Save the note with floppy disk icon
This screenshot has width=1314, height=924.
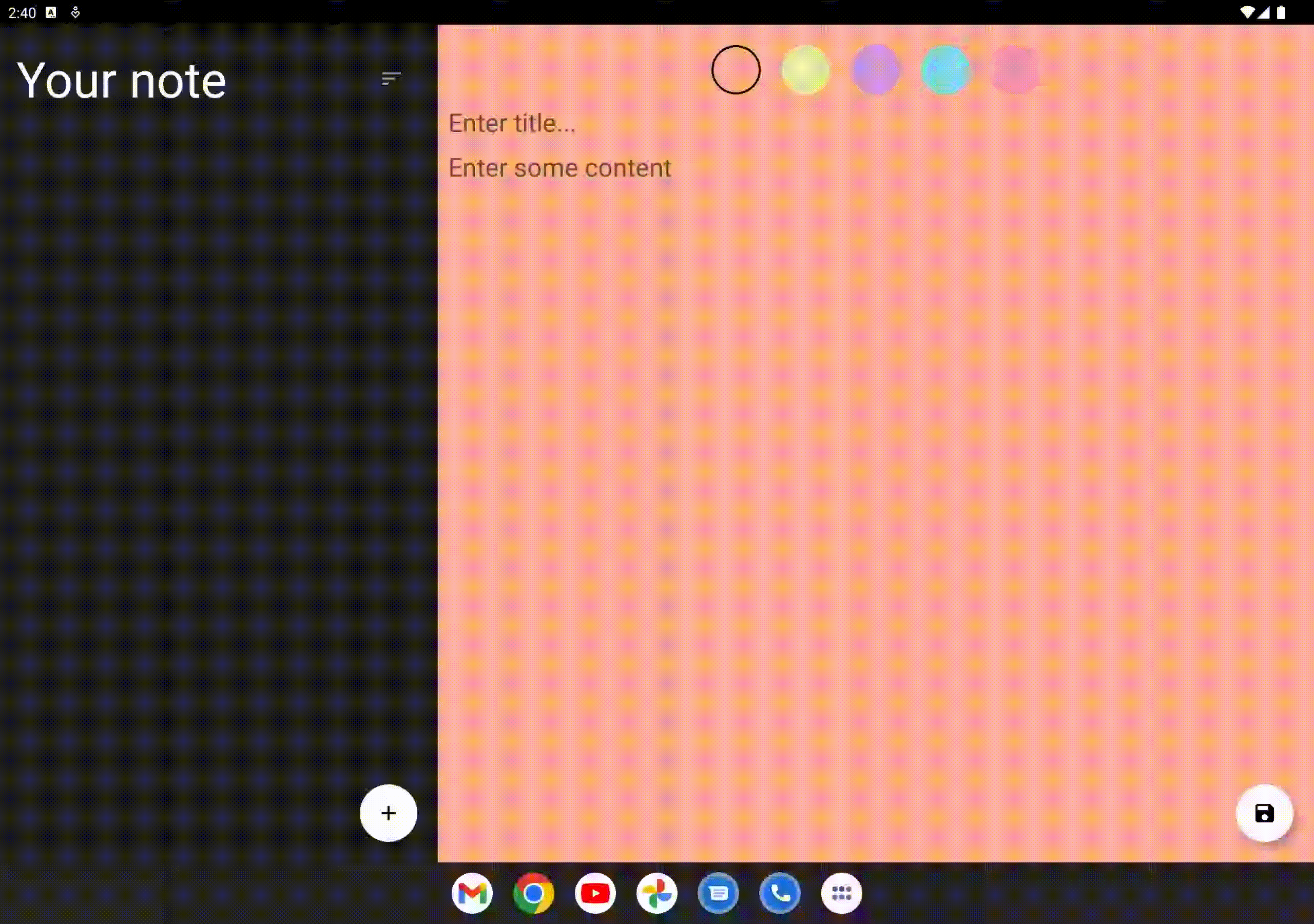pos(1264,813)
